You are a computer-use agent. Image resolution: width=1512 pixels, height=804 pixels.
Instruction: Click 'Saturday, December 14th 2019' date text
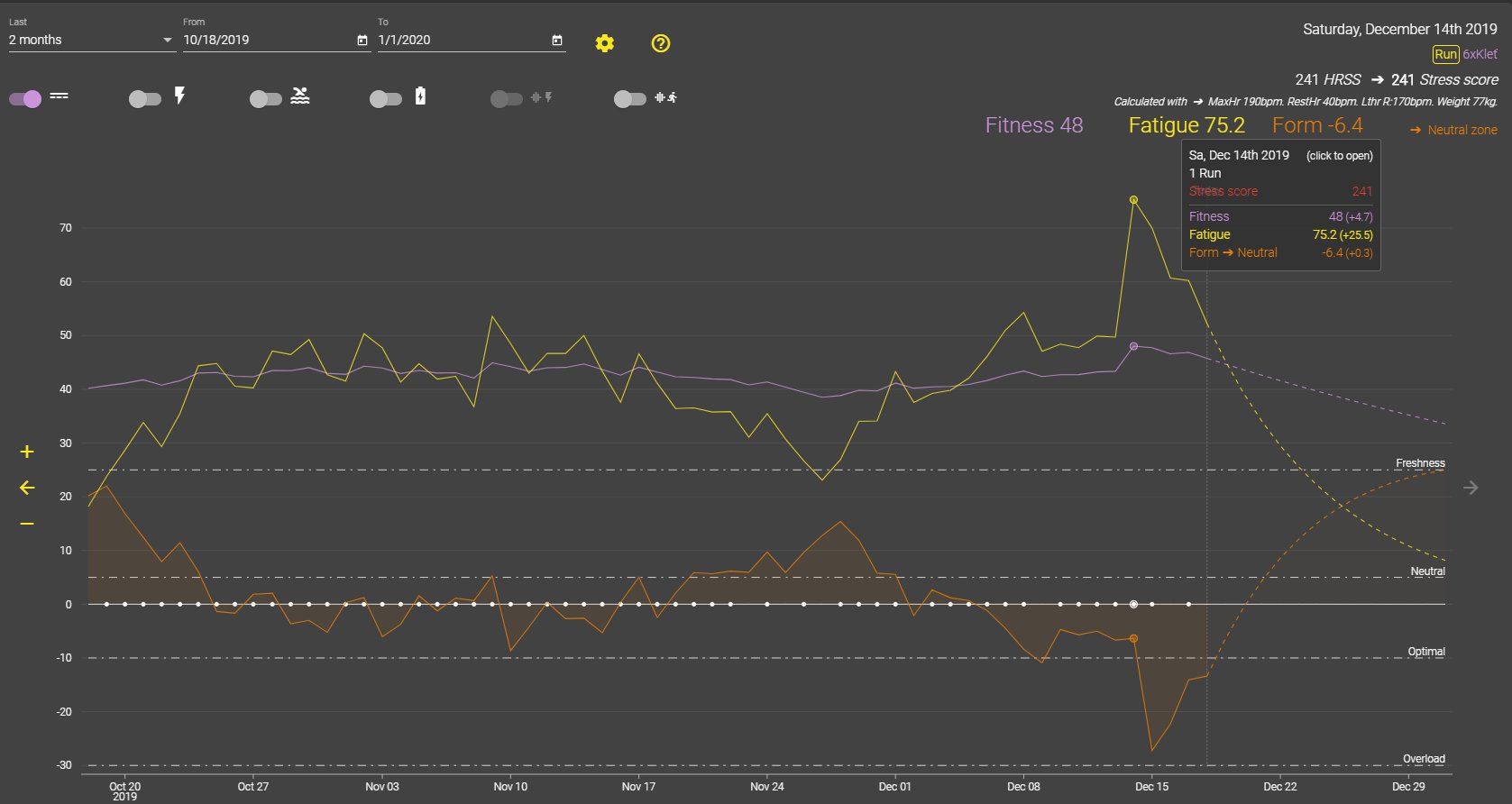coord(1399,29)
